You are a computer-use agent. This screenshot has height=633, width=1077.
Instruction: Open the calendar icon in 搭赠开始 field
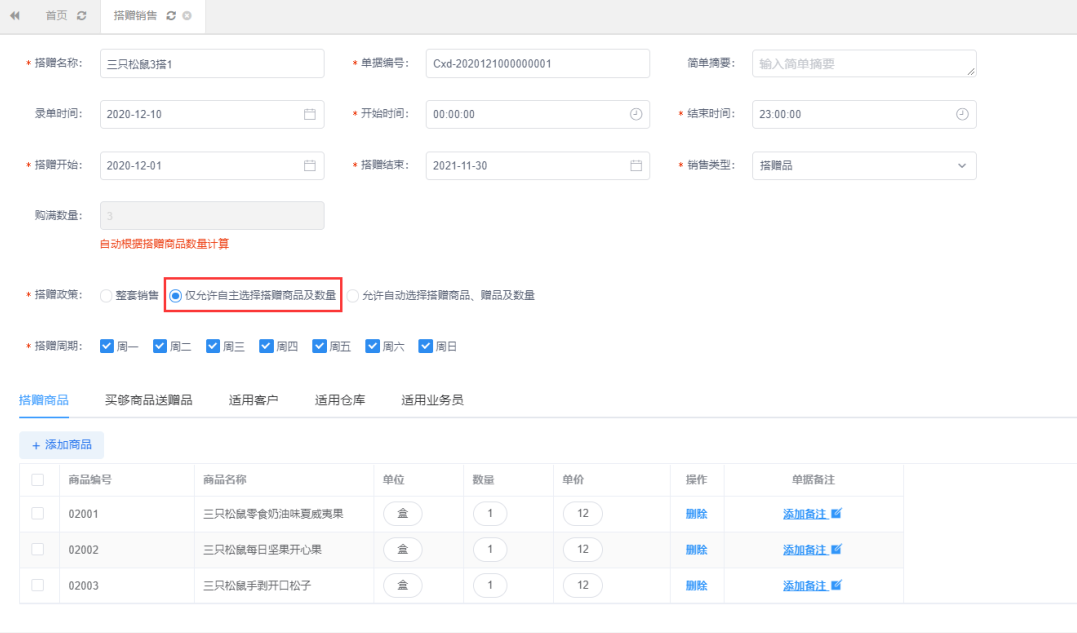pyautogui.click(x=310, y=165)
